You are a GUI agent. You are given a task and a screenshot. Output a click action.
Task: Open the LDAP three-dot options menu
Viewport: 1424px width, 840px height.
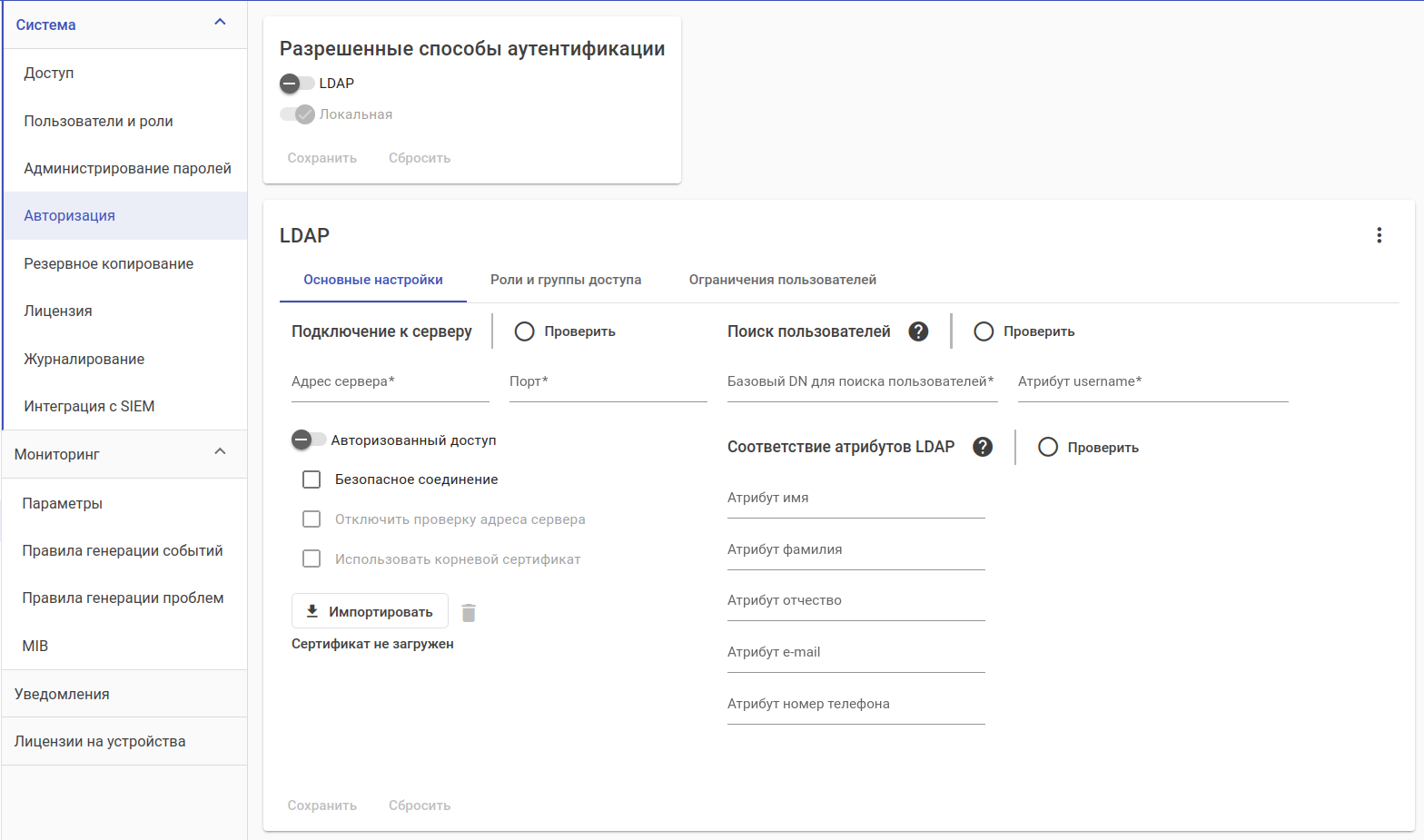point(1379,235)
